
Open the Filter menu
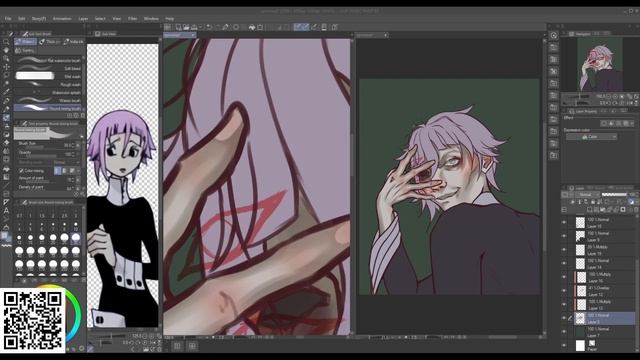[x=133, y=19]
